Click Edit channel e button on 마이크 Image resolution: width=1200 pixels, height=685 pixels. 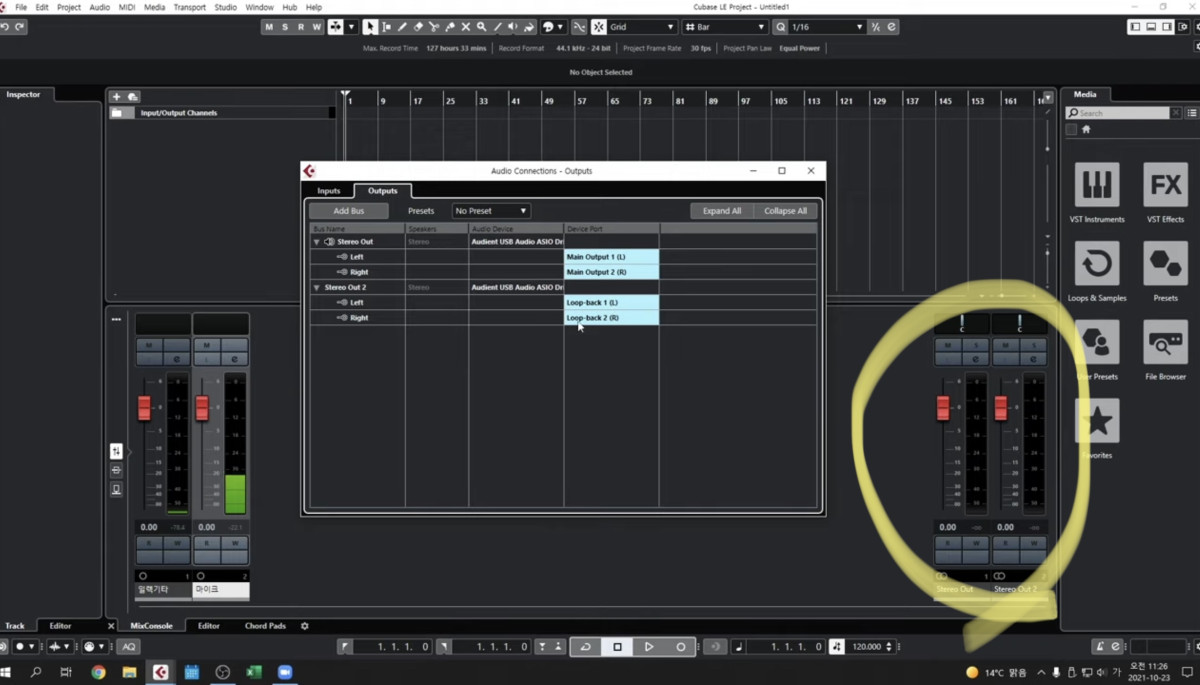[235, 359]
